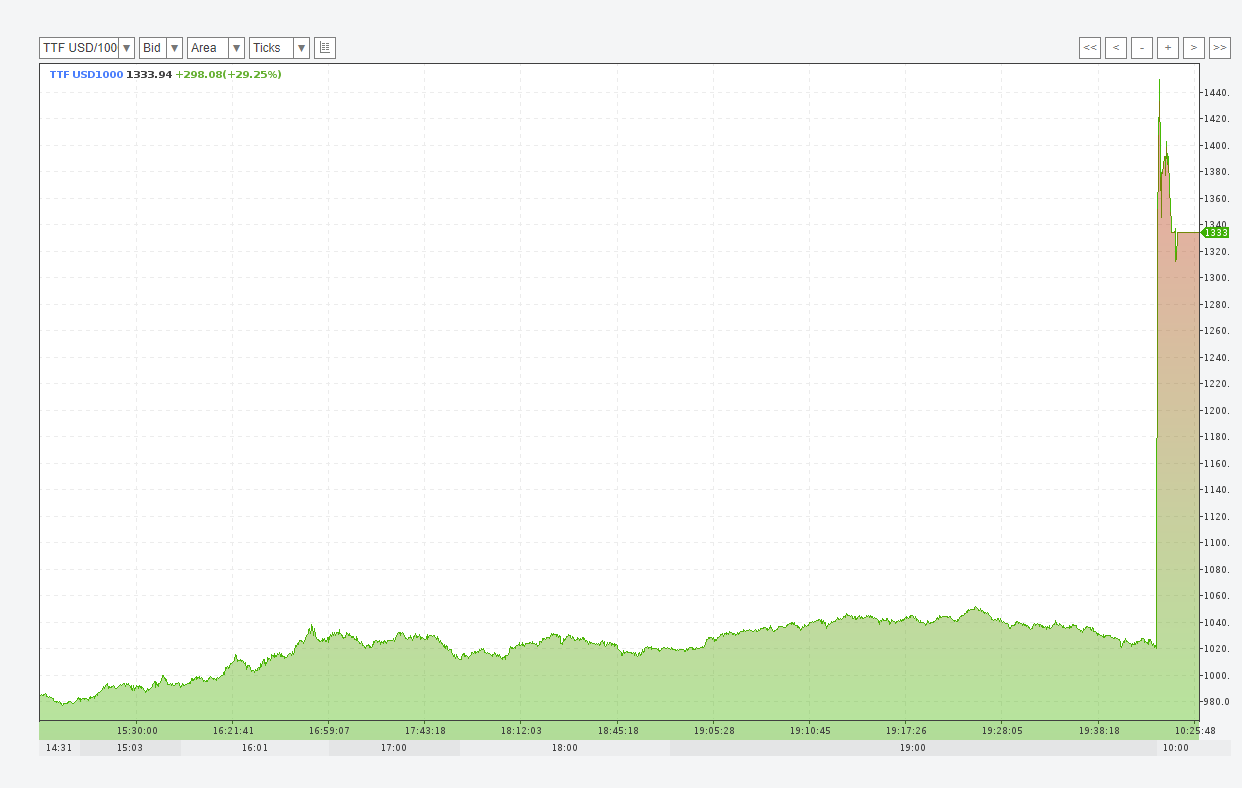This screenshot has height=788, width=1242.
Task: Open the Ticks interval dropdown
Action: 279,48
